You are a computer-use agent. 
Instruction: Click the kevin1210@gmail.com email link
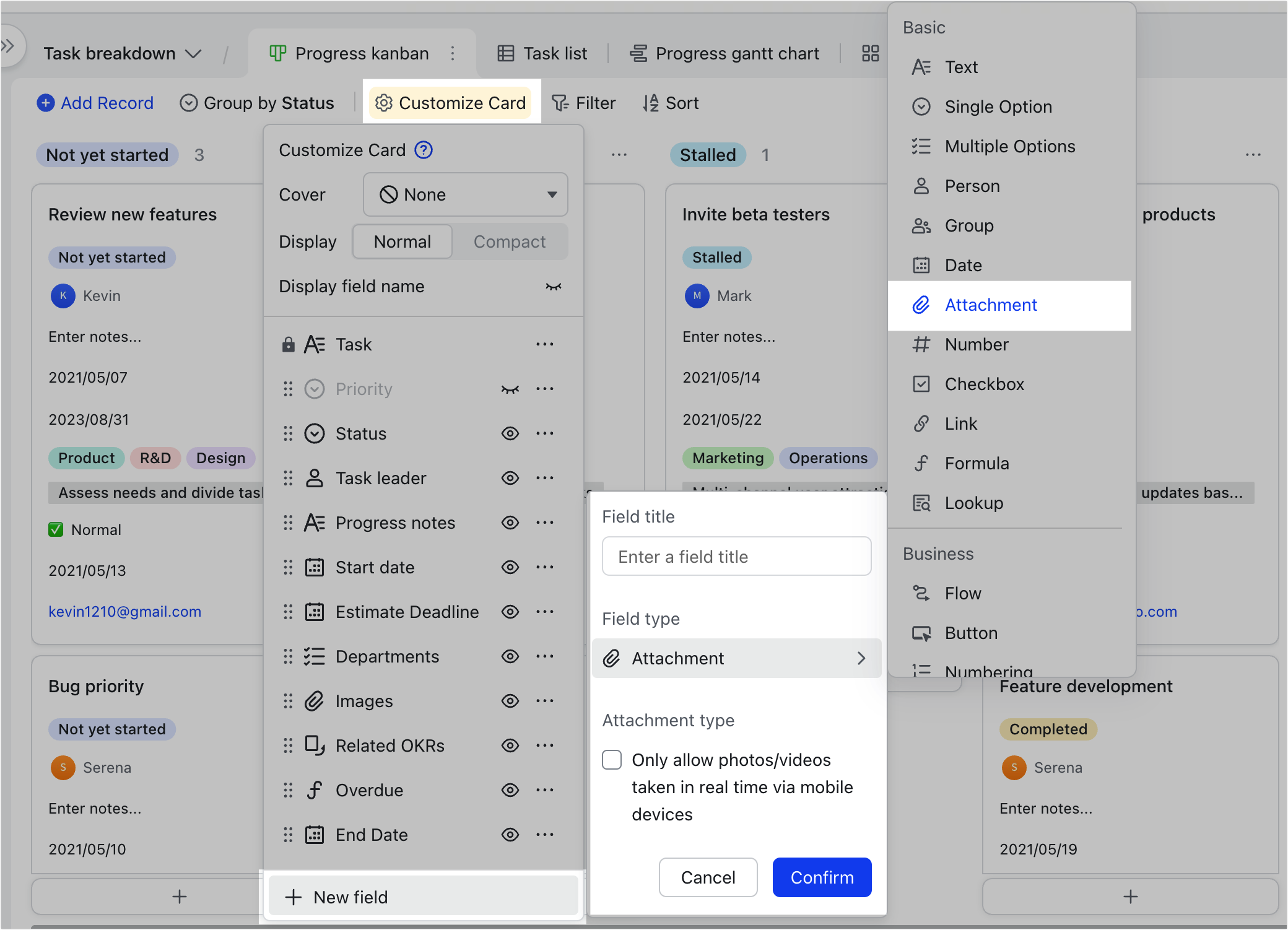(124, 611)
